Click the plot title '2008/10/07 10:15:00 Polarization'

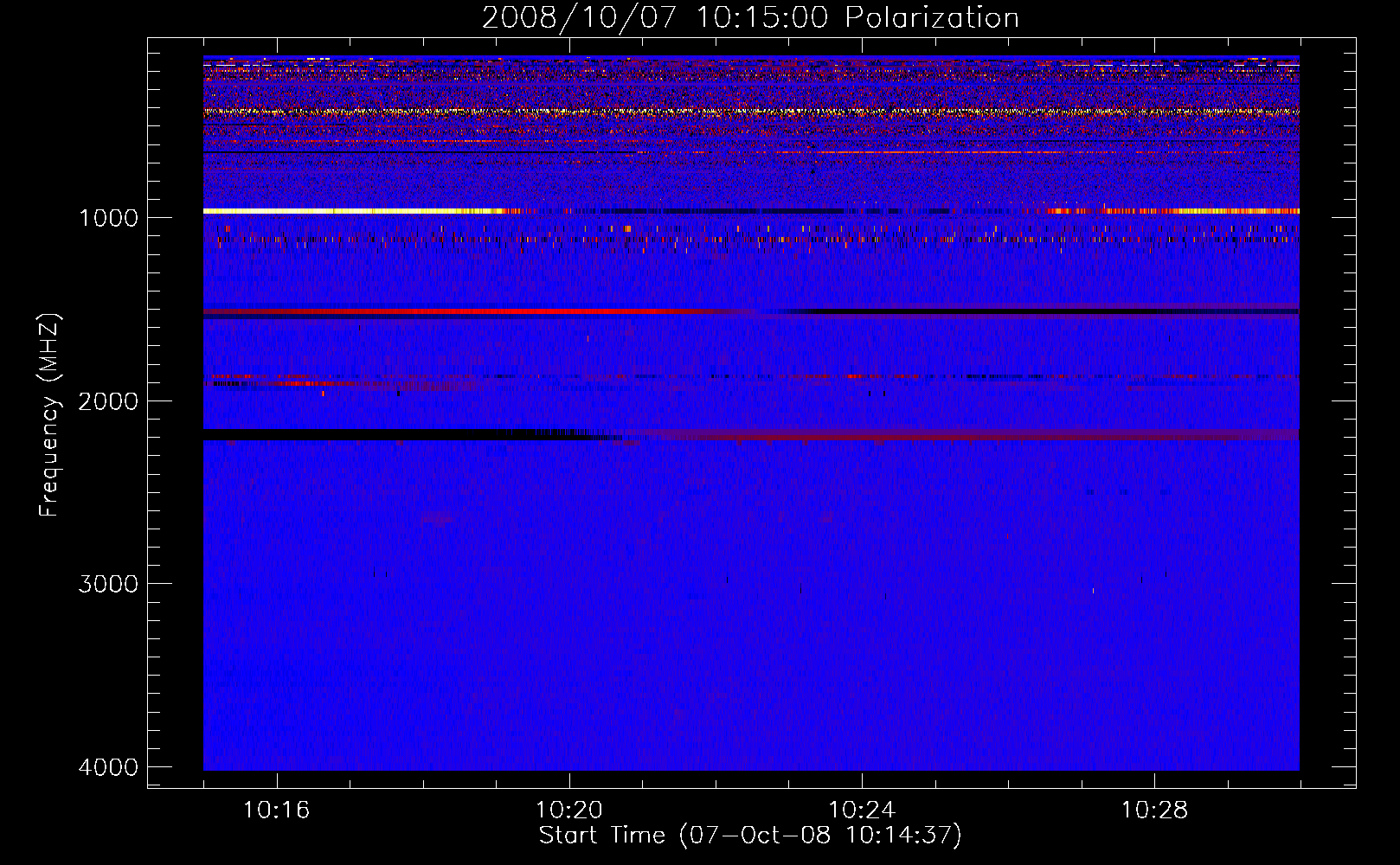click(x=750, y=17)
